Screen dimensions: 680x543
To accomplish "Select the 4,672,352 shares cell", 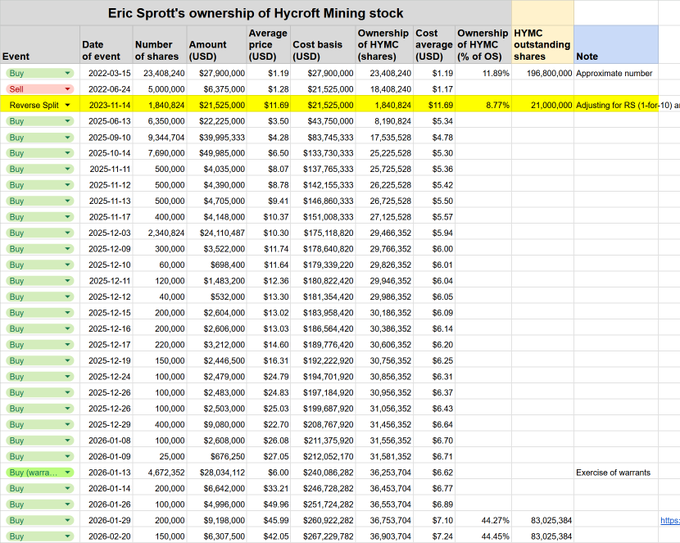I will point(160,472).
